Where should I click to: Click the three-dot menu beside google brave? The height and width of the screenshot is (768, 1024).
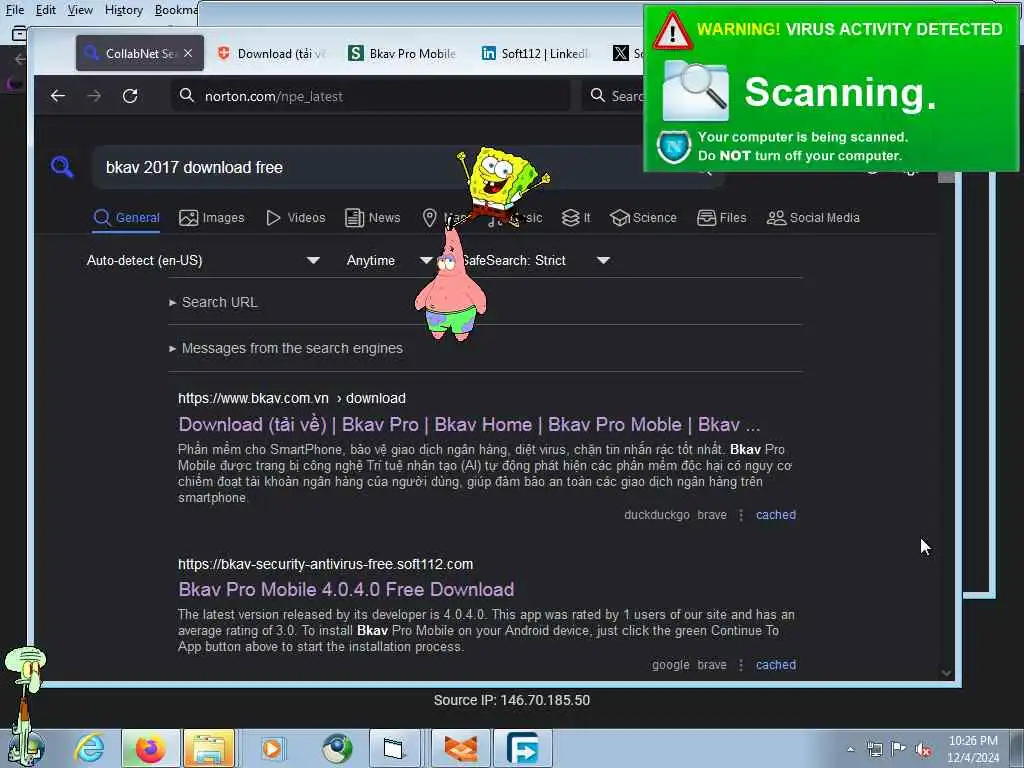point(741,665)
